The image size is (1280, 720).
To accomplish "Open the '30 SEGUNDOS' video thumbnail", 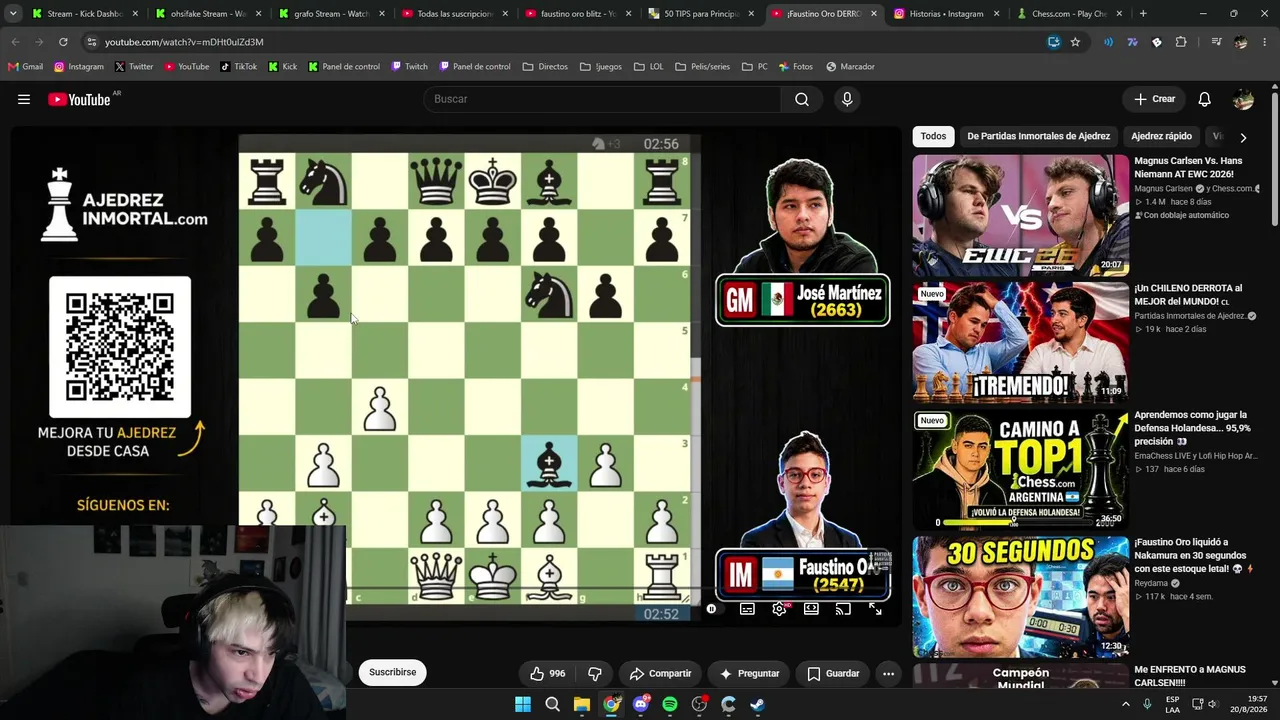I will coord(1020,597).
